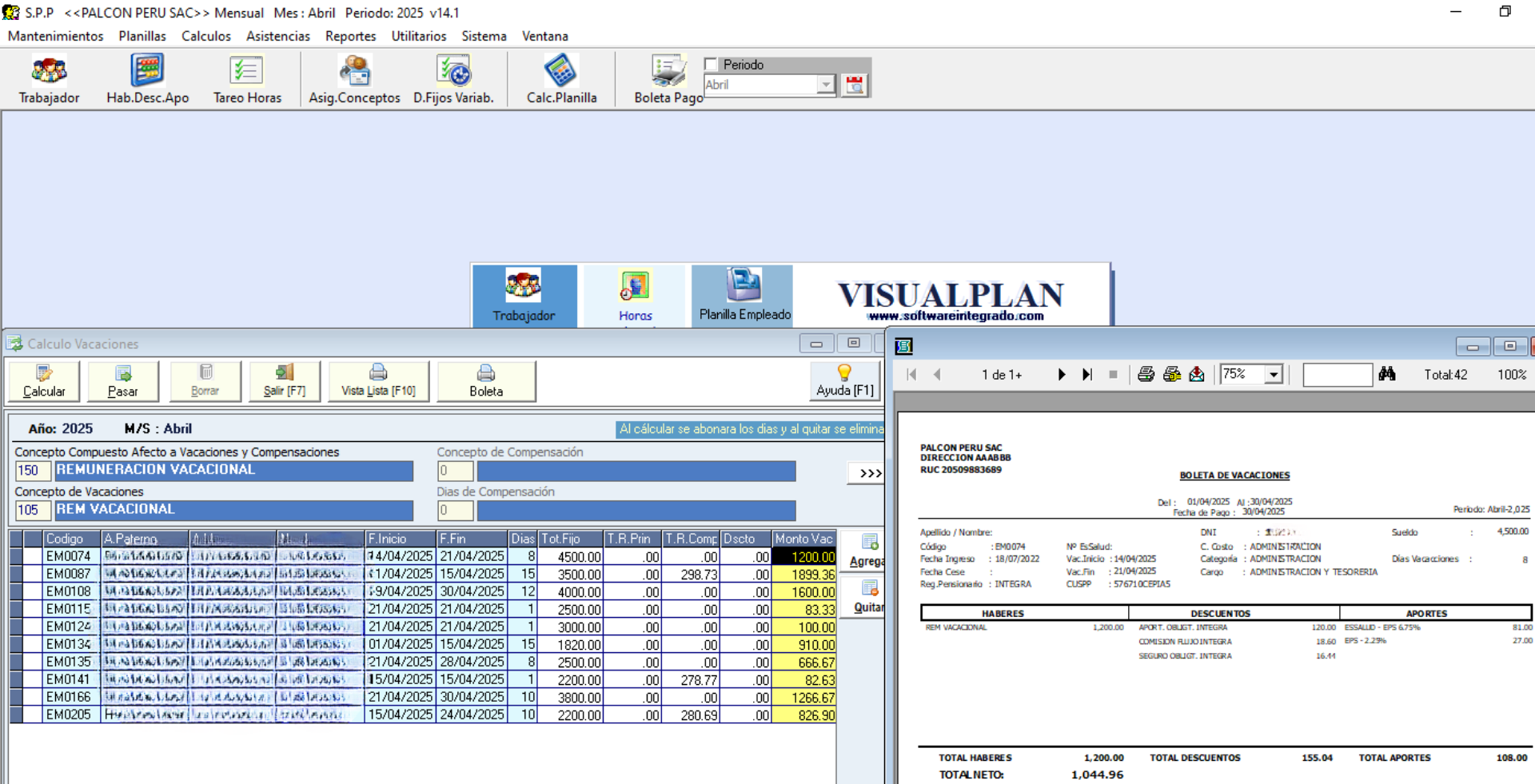
Task: Click Pasar in Calculo Vacaciones
Action: pos(123,381)
